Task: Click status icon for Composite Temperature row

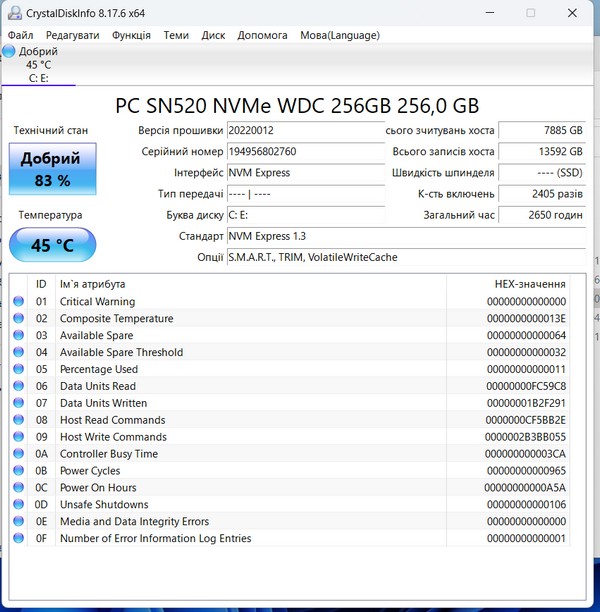Action: tap(19, 319)
